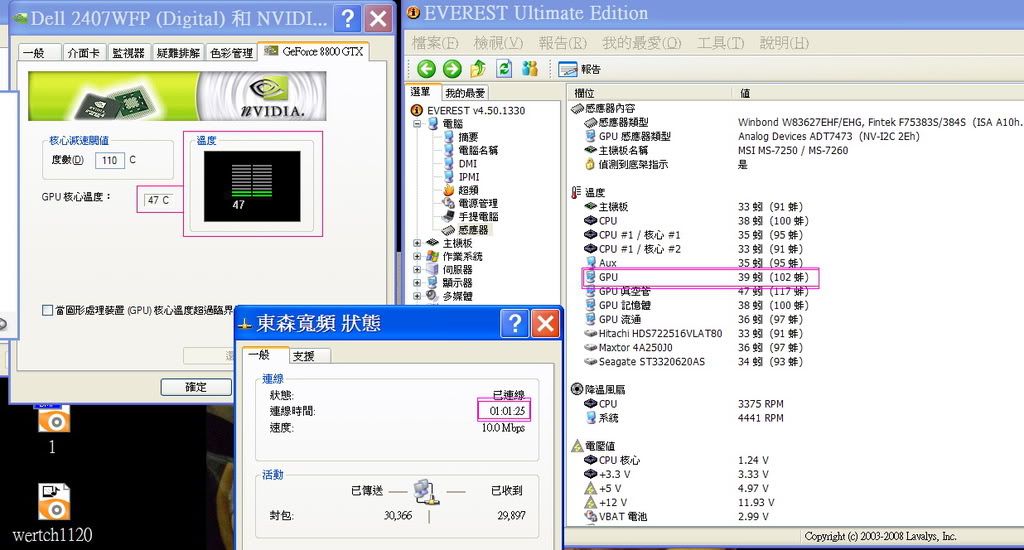
Task: Select 電腦名稱 in the EVEREST tree
Action: pyautogui.click(x=470, y=150)
